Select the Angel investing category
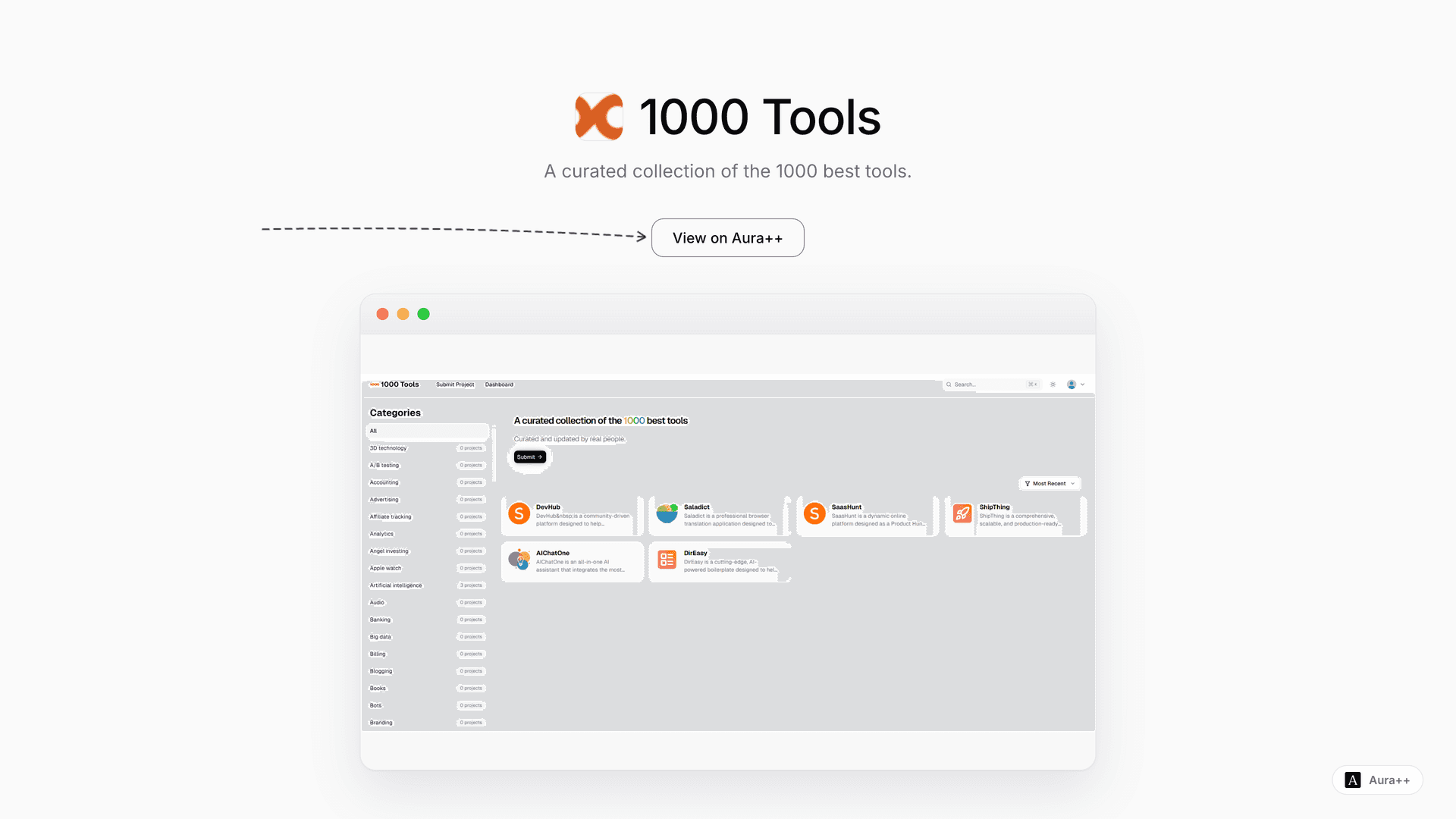The image size is (1456, 819). pos(389,551)
